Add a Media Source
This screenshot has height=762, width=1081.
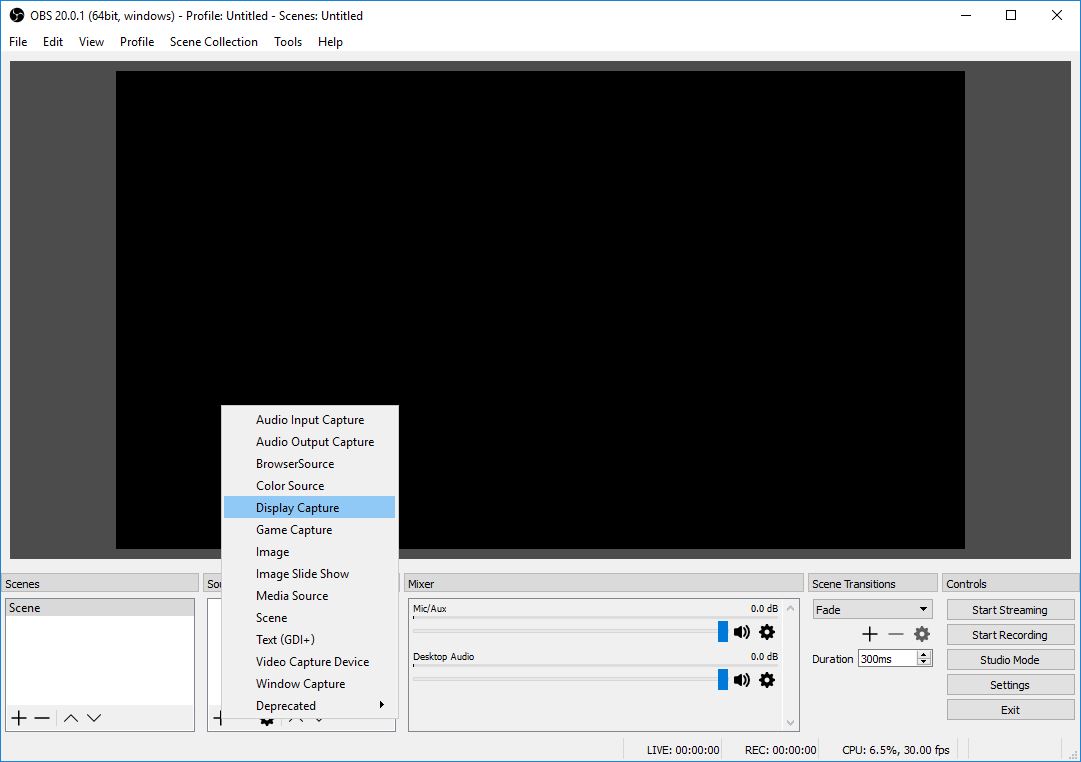coord(309,596)
